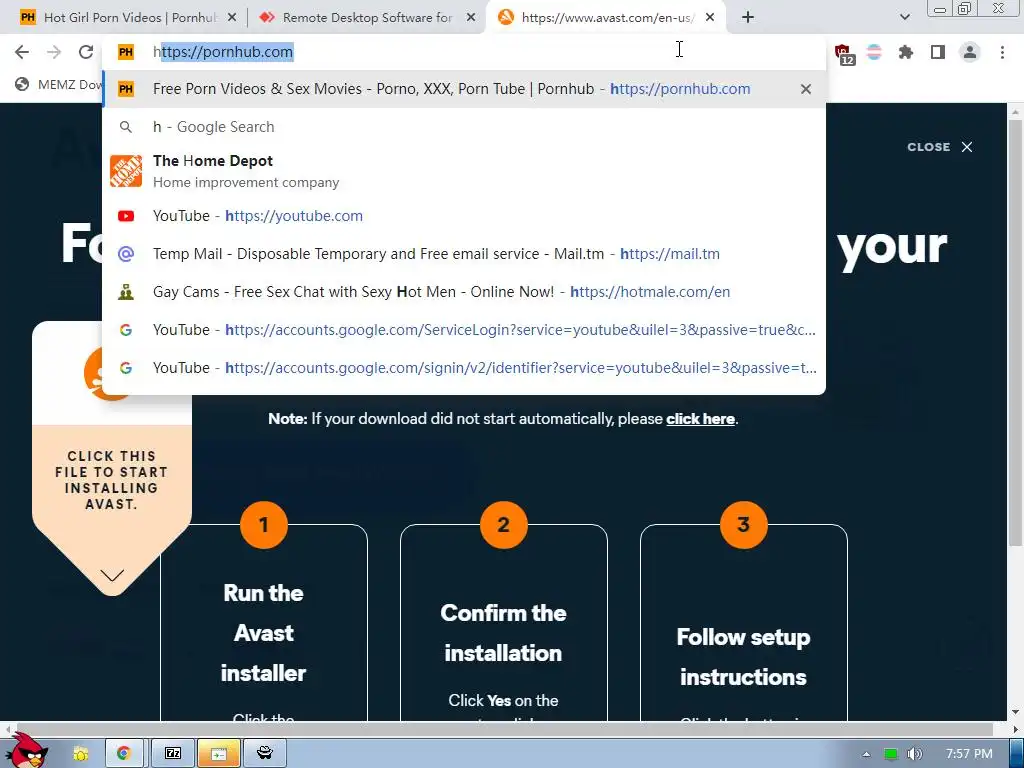This screenshot has height=768, width=1024.
Task: Open the MEMZ bookmark in bookmarks bar
Action: 59,84
